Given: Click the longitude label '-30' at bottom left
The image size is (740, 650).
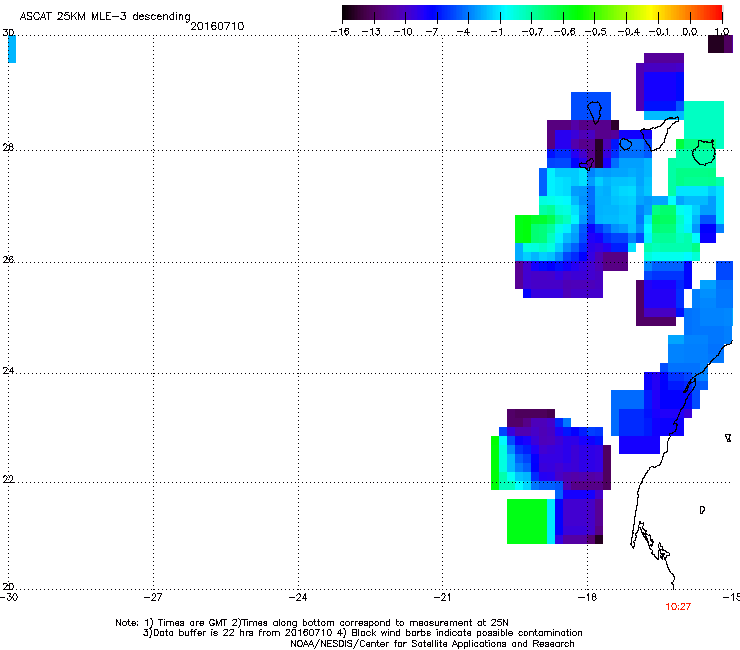Looking at the screenshot, I should [9, 597].
